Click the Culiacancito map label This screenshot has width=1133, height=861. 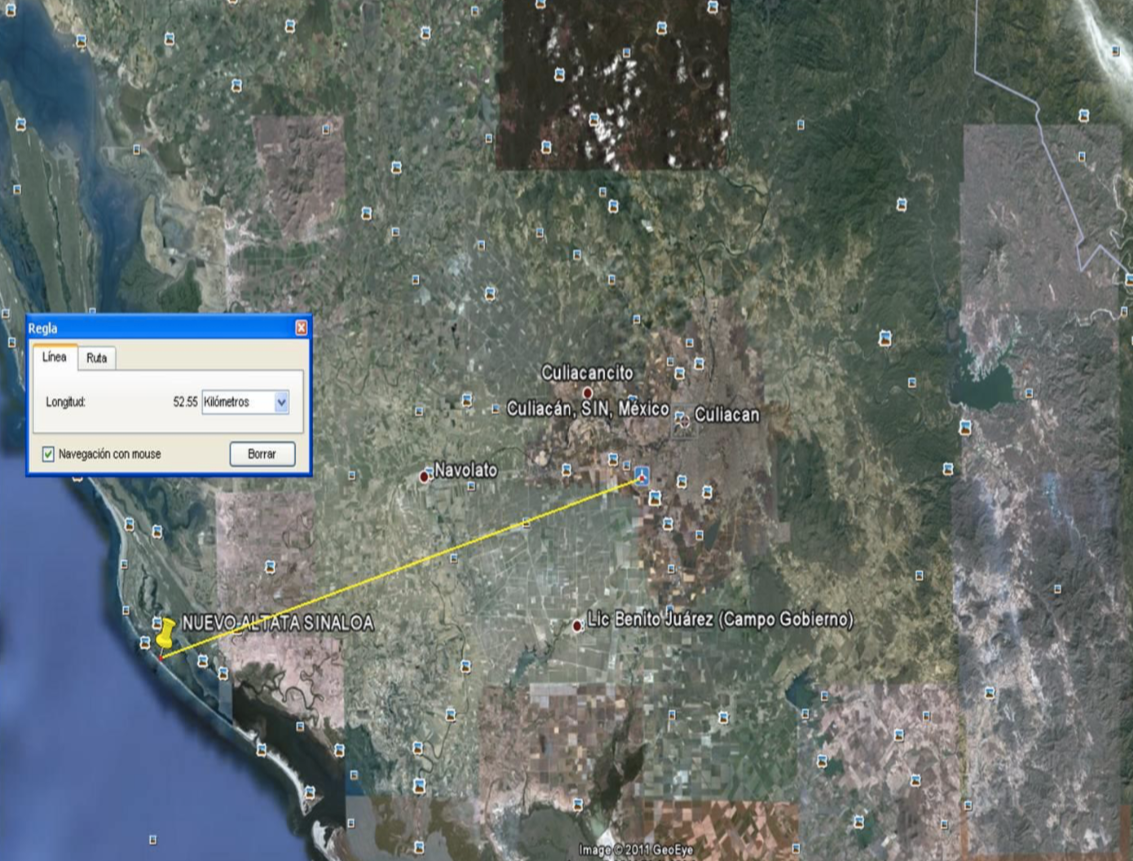[x=587, y=373]
